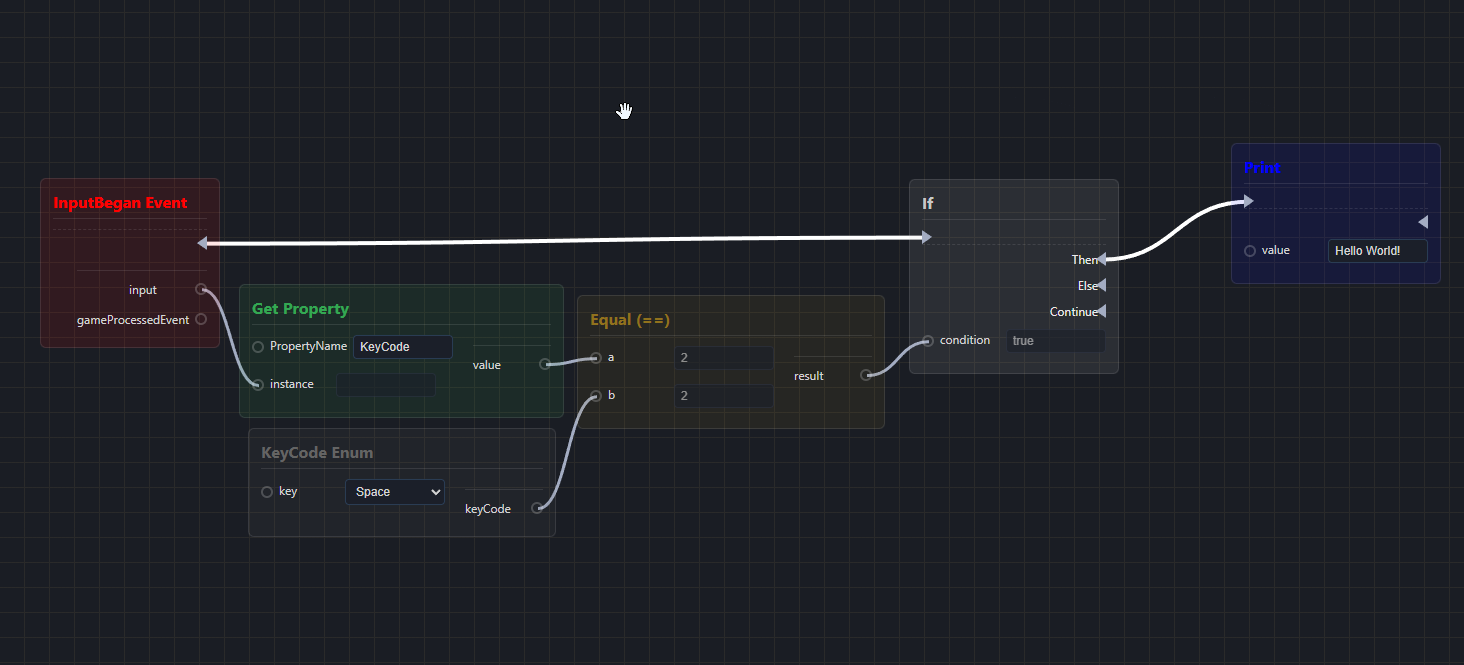This screenshot has height=665, width=1464.
Task: Click the 'b' input socket on Equal node
Action: [x=595, y=395]
